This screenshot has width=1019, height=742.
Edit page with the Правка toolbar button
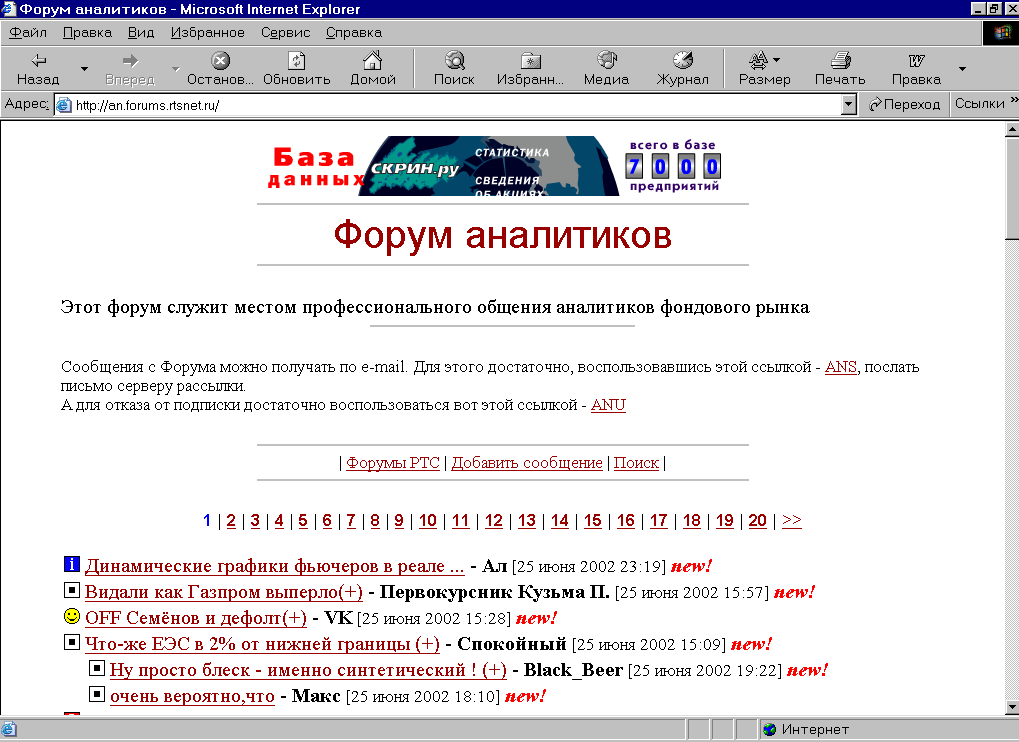pyautogui.click(x=916, y=69)
